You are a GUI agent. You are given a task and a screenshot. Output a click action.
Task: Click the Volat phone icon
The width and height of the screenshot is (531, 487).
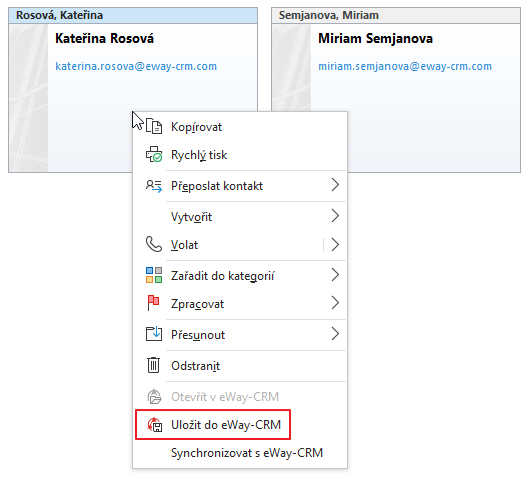154,244
